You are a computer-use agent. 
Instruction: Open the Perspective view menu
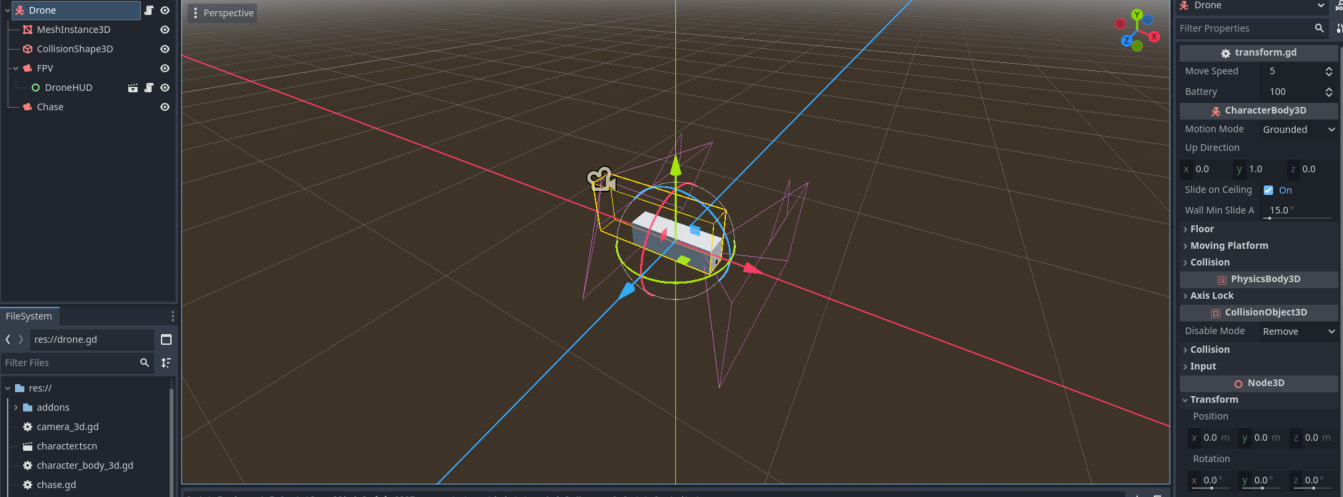[x=222, y=13]
